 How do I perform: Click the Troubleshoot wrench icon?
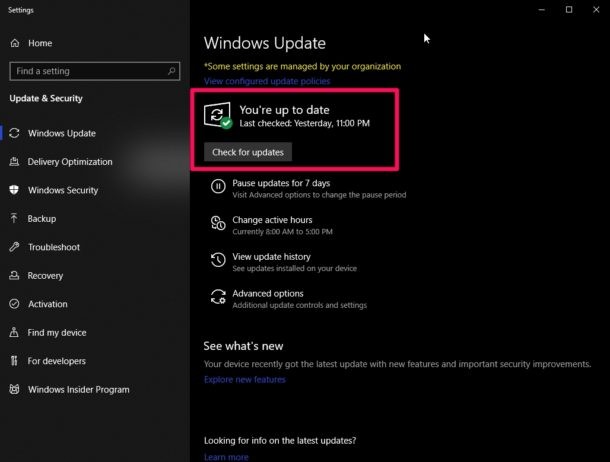[14, 247]
